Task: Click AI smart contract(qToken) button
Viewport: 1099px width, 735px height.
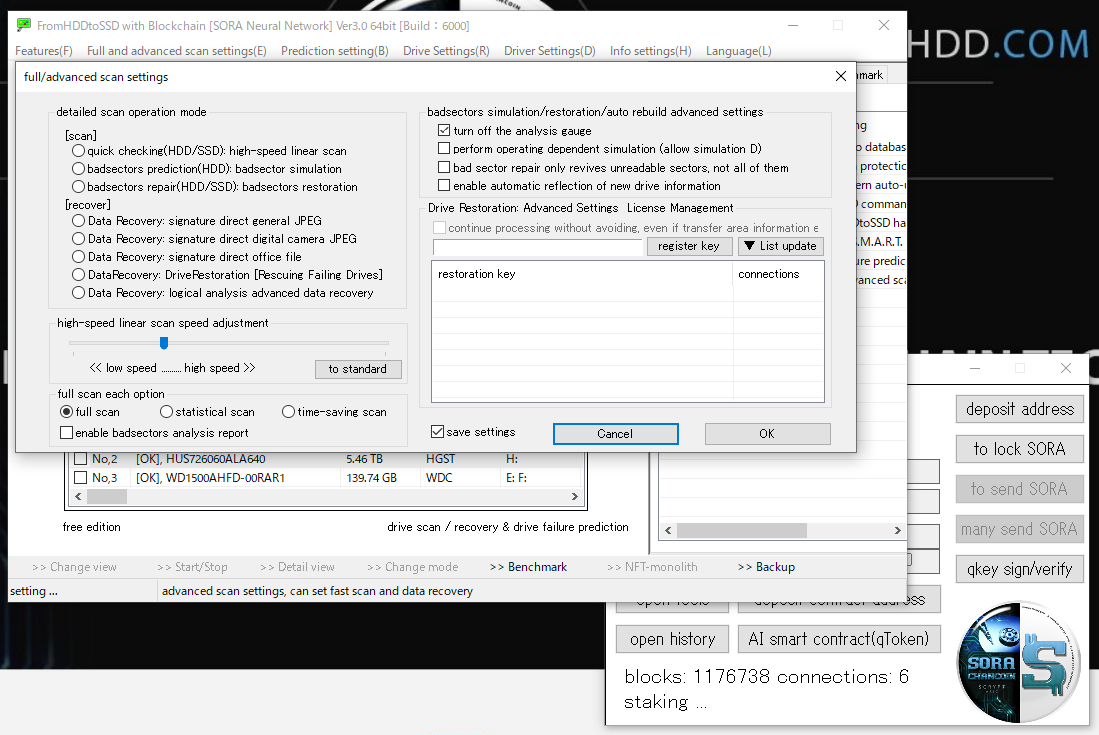Action: [839, 639]
